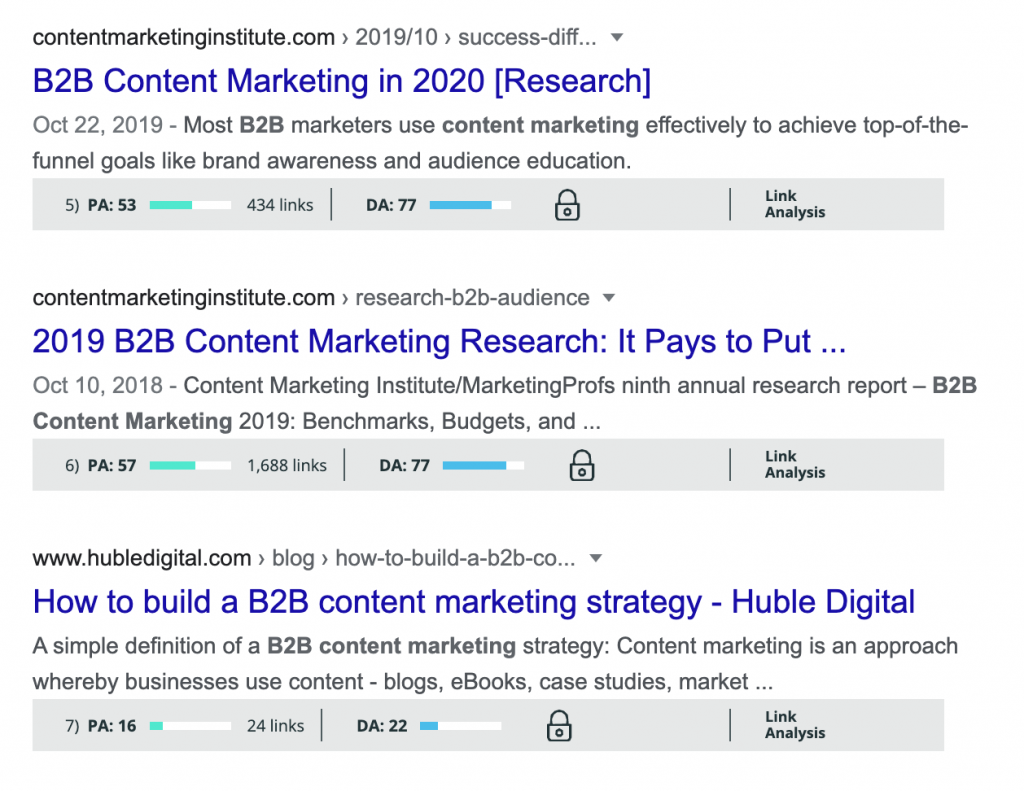Screen dimensions: 1024x791
Task: Open Link Analysis for result 5
Action: (795, 204)
